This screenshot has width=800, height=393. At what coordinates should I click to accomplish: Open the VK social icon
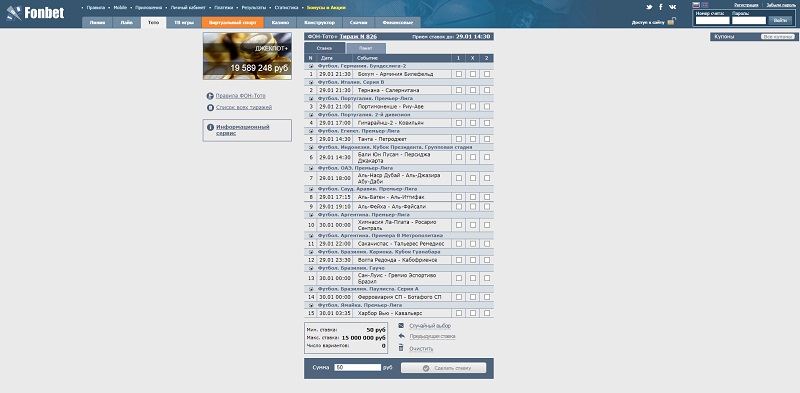(672, 7)
